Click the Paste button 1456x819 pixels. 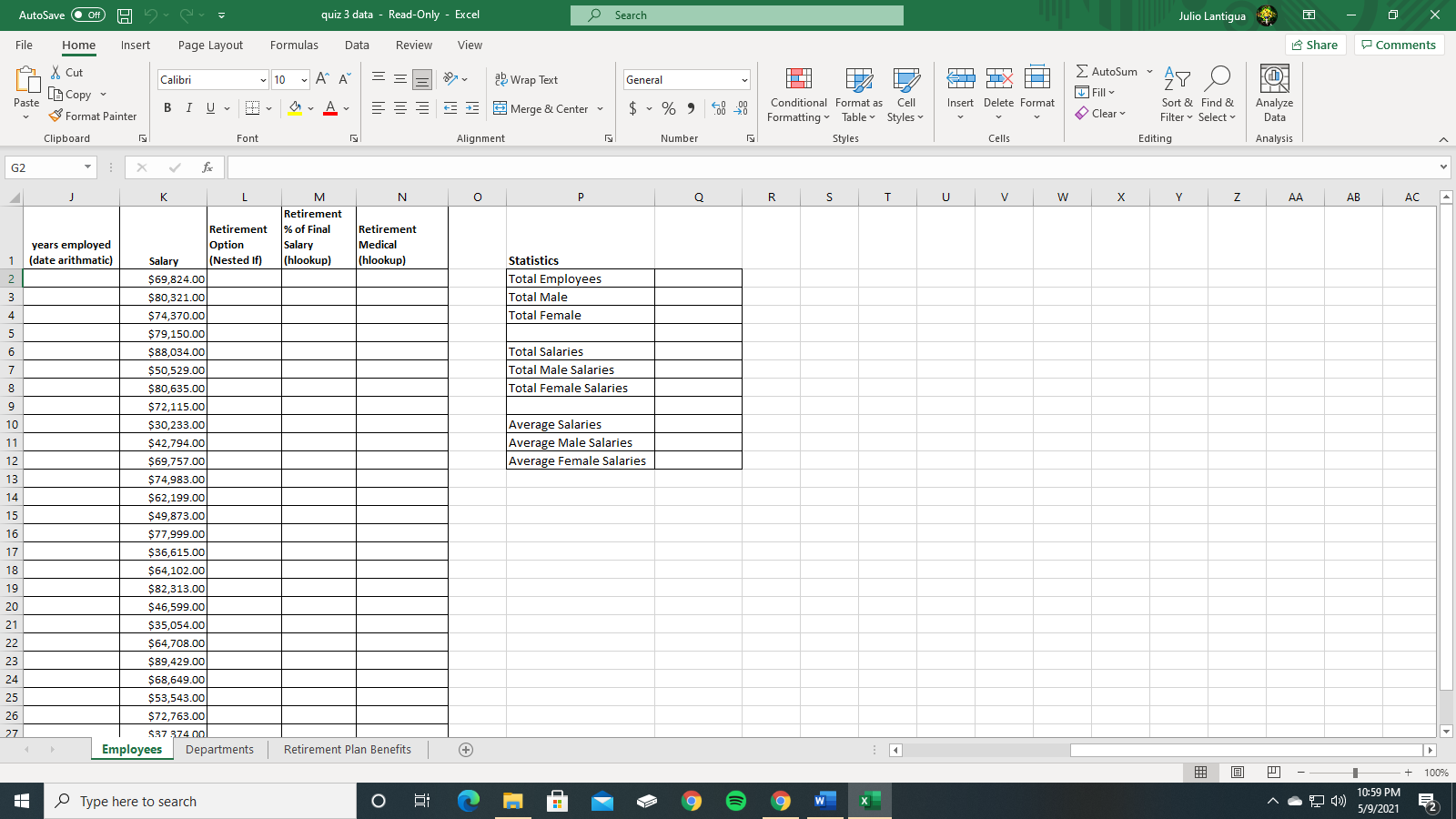pos(26,94)
